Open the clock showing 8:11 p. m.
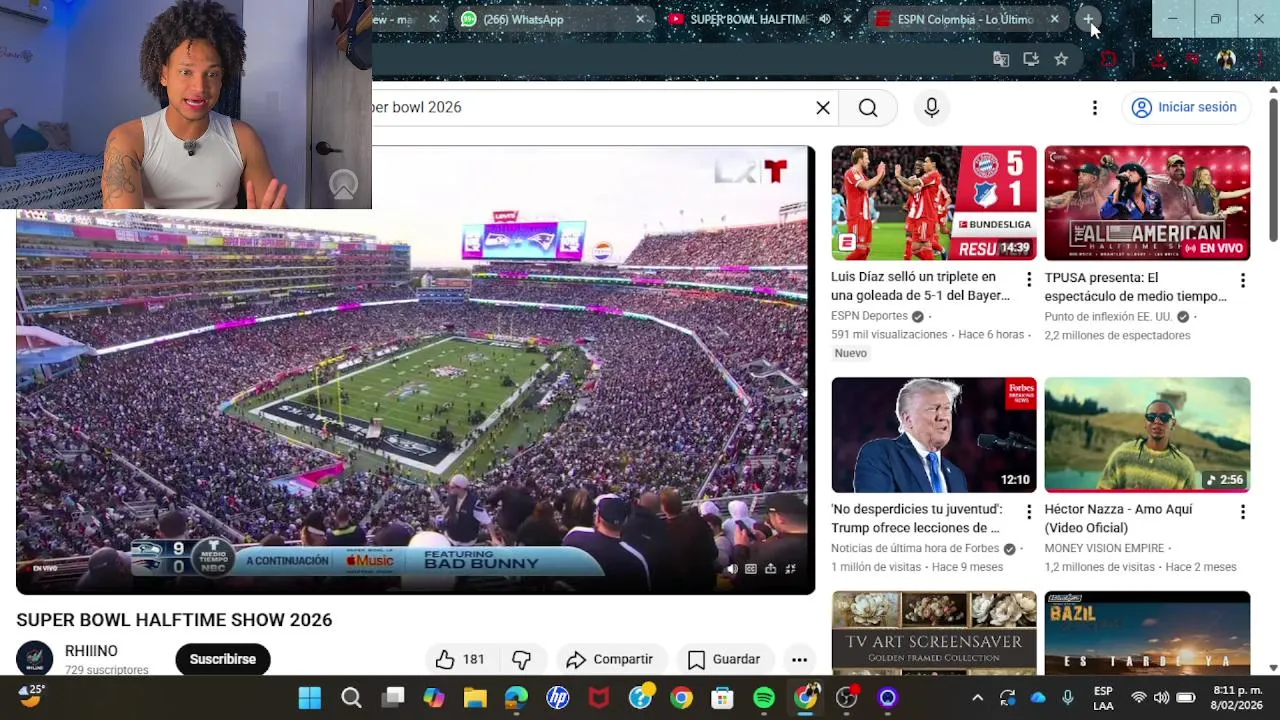1280x720 pixels. pyautogui.click(x=1237, y=698)
